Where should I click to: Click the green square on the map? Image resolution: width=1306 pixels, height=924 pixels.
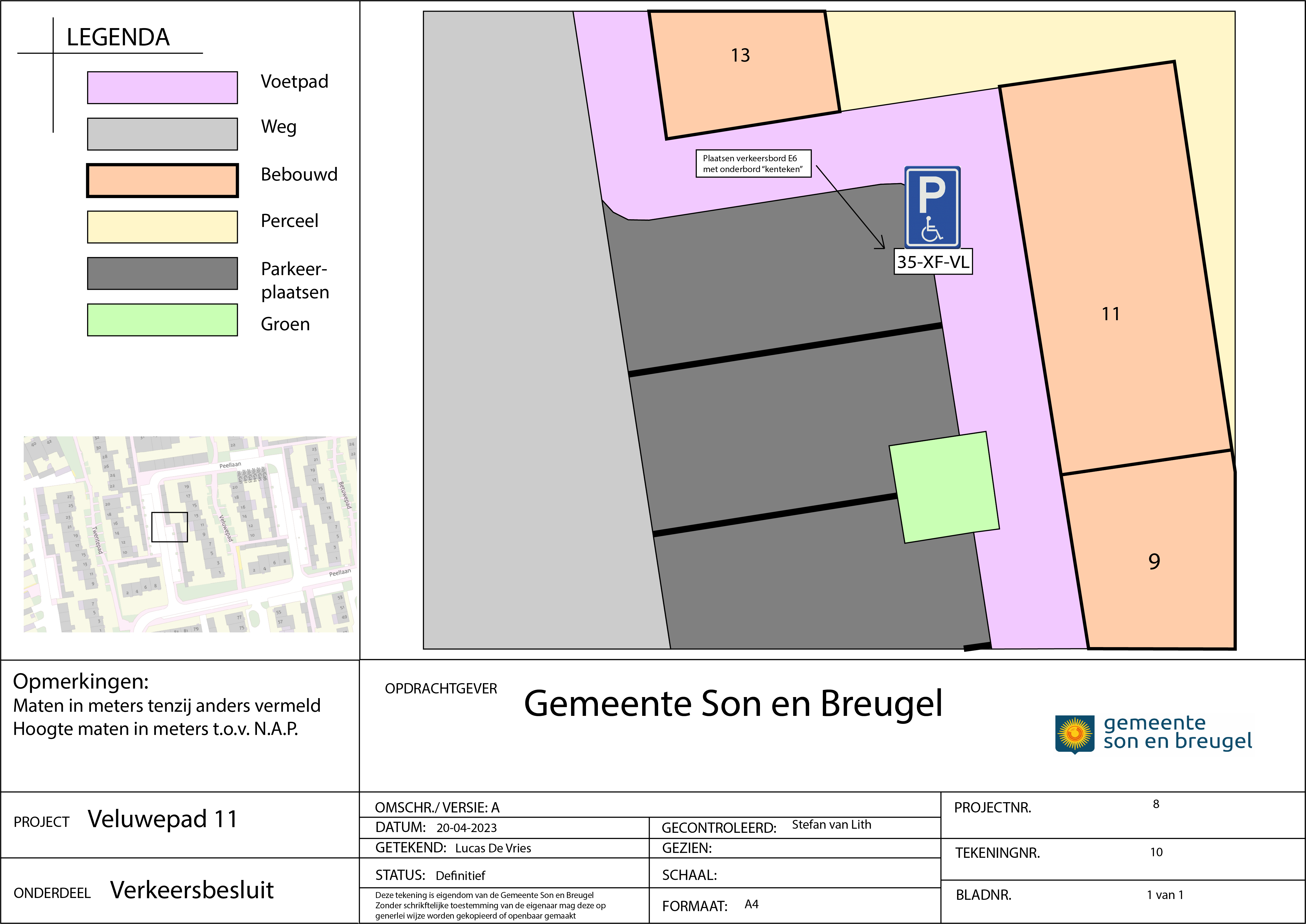(x=944, y=487)
